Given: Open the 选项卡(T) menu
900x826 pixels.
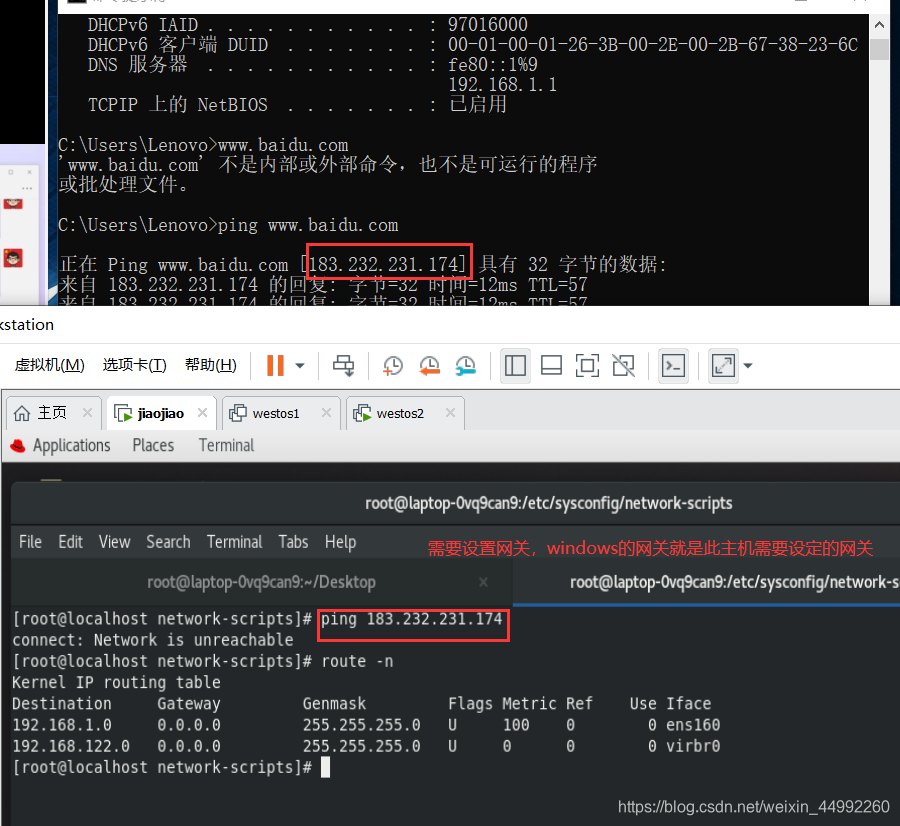Looking at the screenshot, I should point(135,365).
